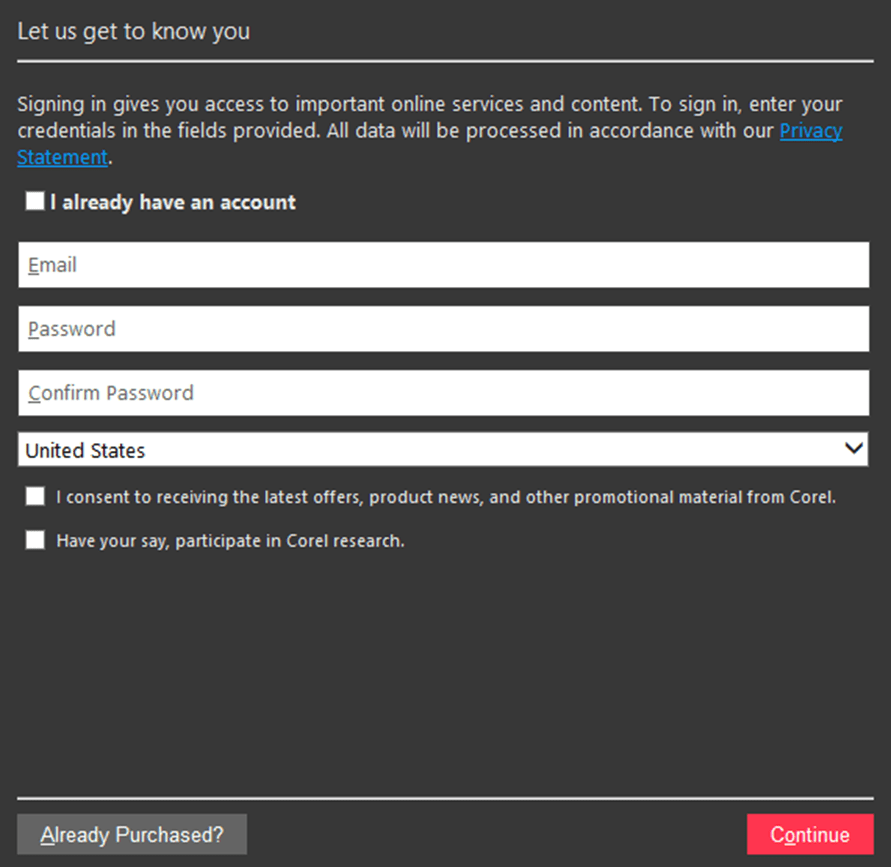This screenshot has width=891, height=867.
Task: Focus the Email input field
Action: [443, 265]
